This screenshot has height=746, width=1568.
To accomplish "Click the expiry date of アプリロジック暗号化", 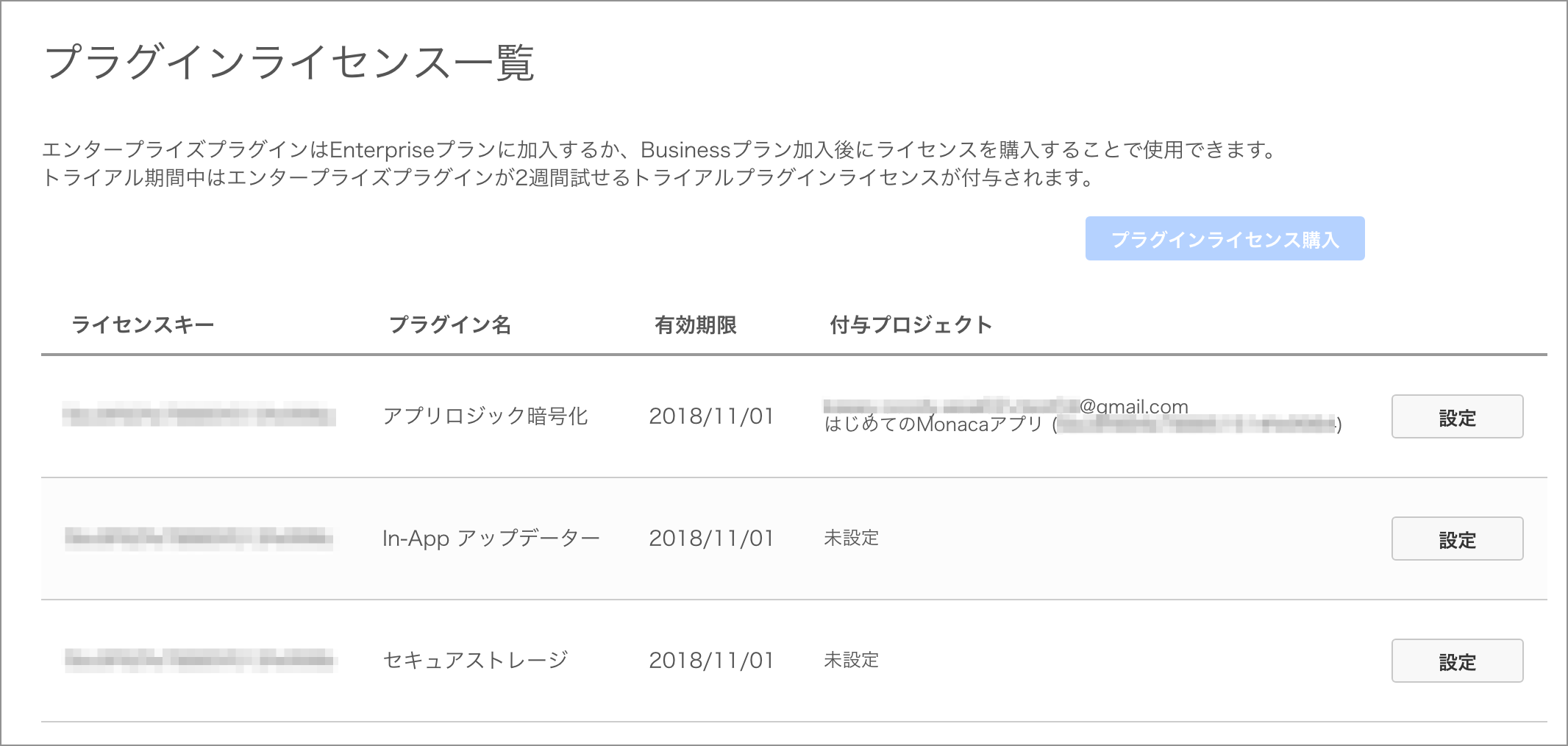I will (x=711, y=416).
